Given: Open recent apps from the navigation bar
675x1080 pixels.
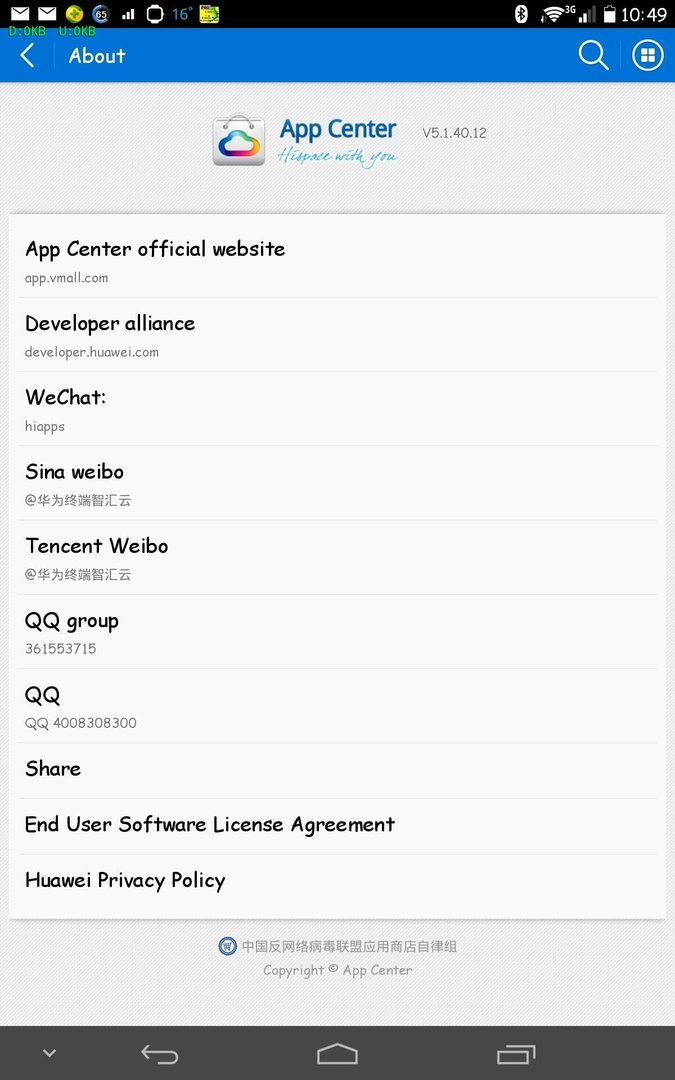Looking at the screenshot, I should point(516,1054).
